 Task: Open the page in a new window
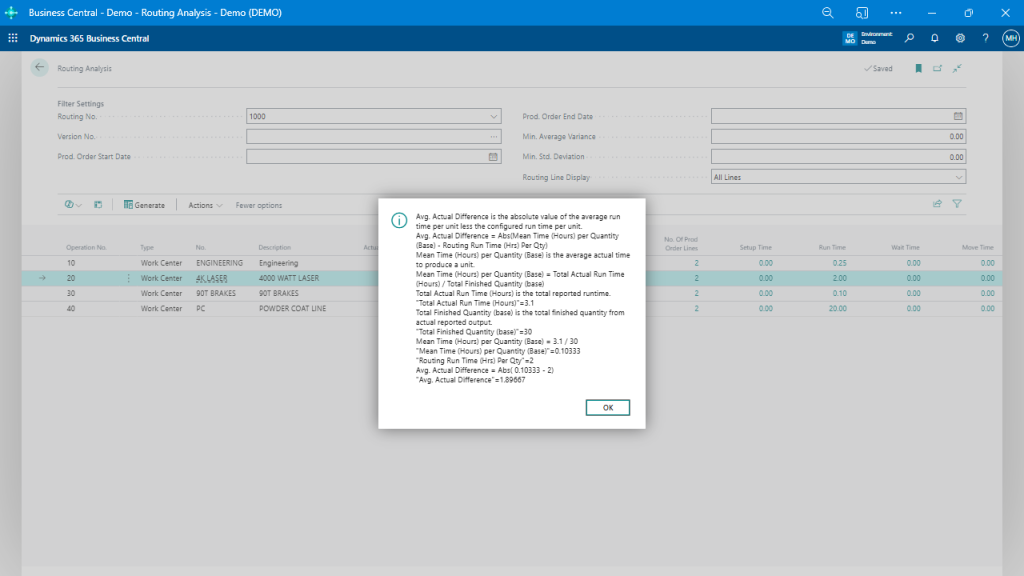click(937, 68)
